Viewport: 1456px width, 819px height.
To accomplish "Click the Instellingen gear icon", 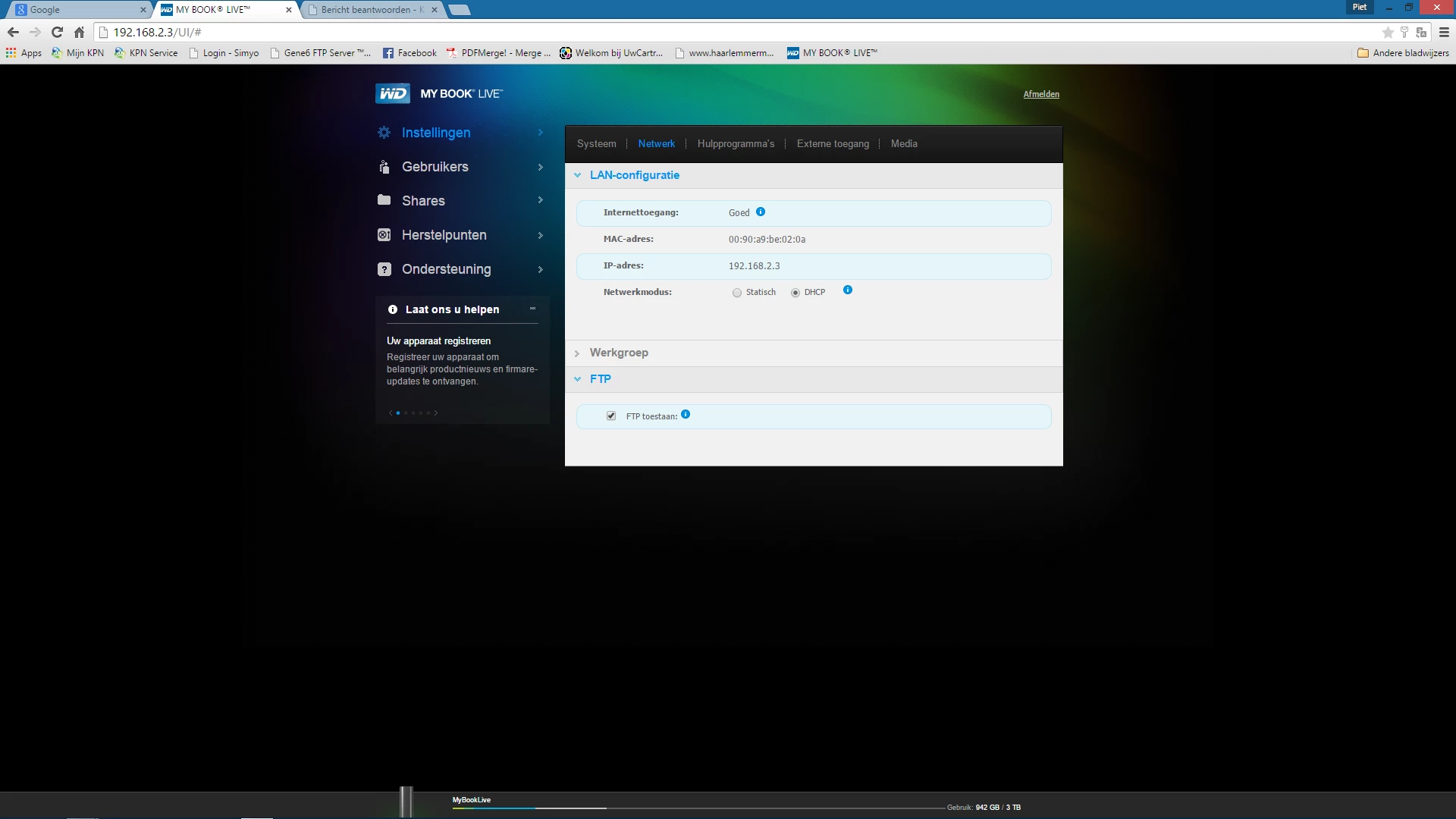I will tap(384, 133).
